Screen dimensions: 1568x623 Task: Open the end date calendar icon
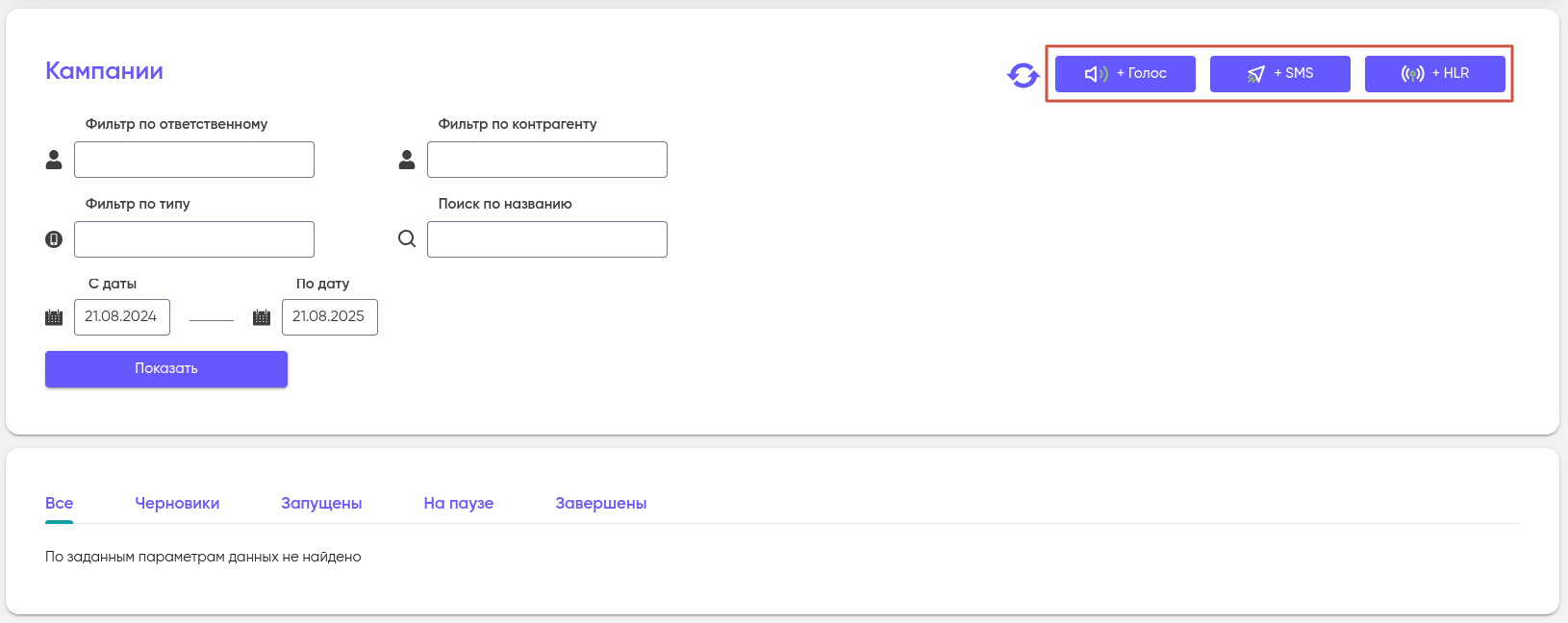pos(262,317)
